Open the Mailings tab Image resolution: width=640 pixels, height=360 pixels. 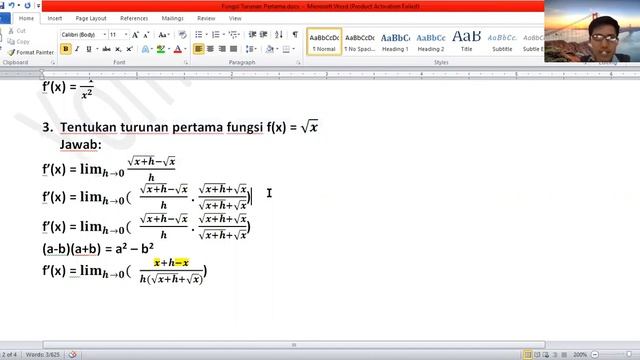(172, 18)
